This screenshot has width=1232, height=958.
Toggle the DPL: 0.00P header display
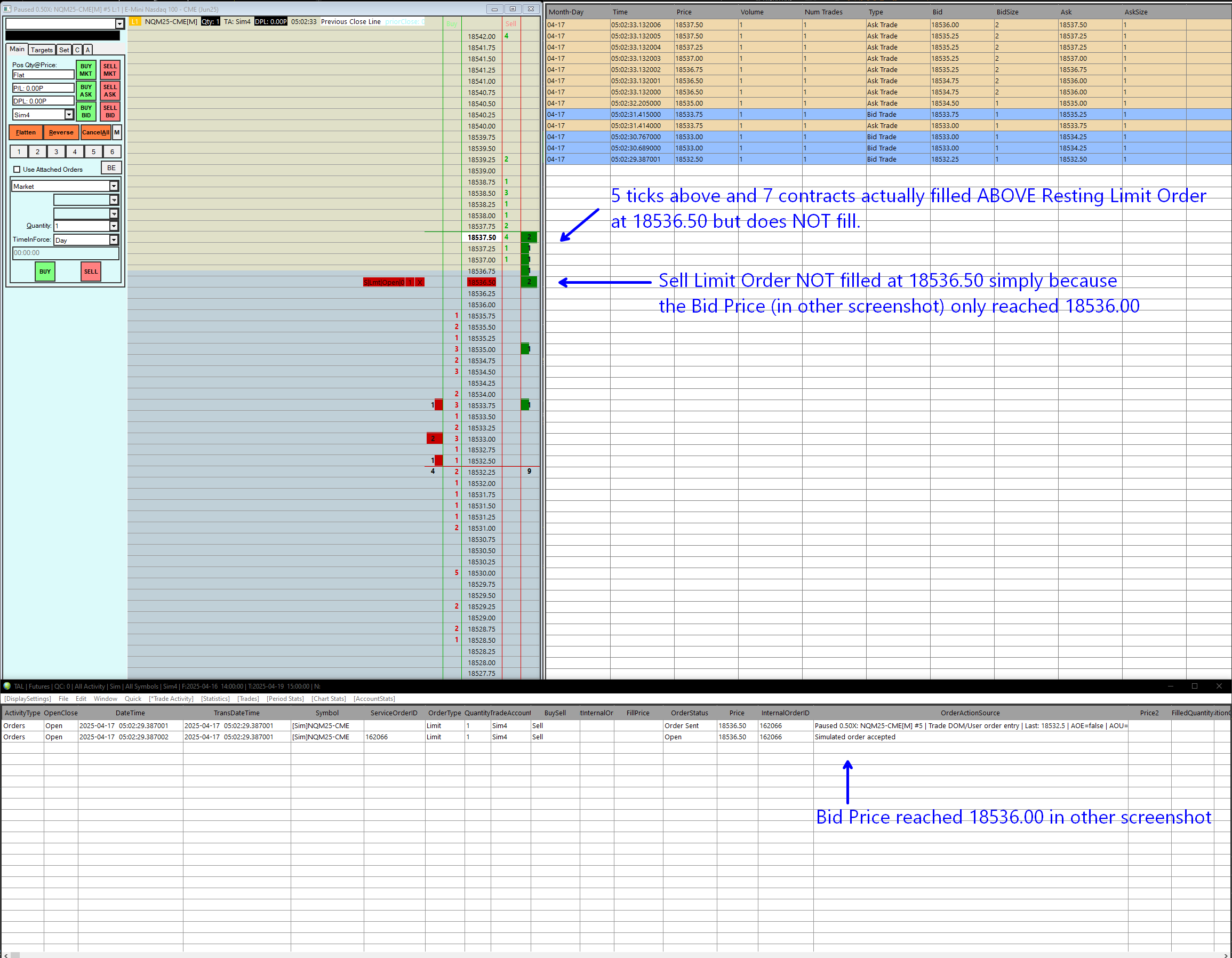pos(271,21)
